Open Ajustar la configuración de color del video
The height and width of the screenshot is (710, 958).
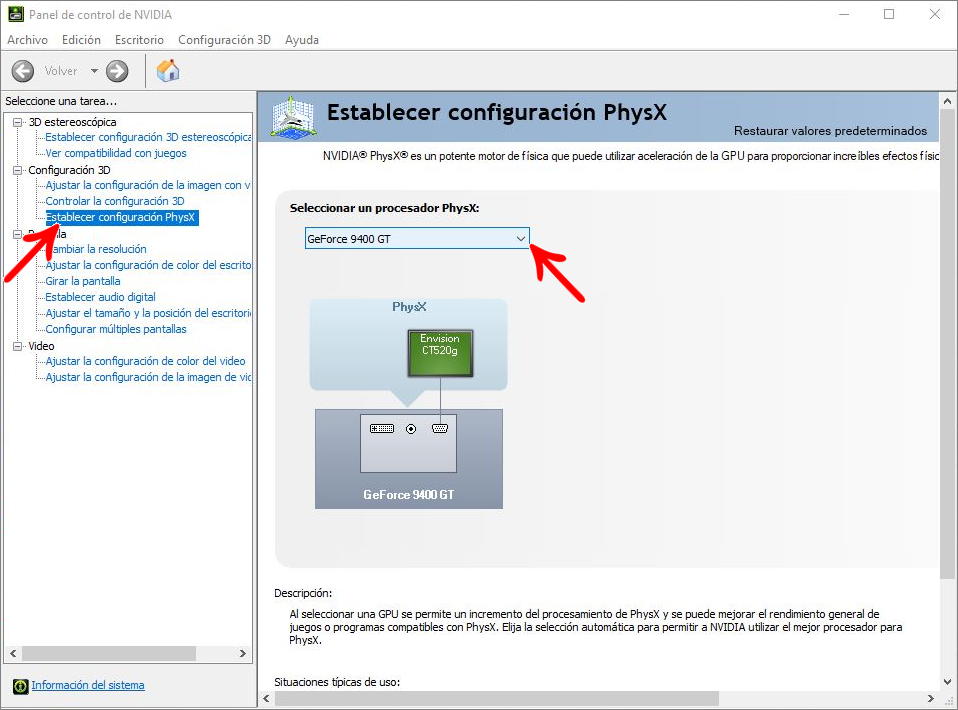(145, 361)
